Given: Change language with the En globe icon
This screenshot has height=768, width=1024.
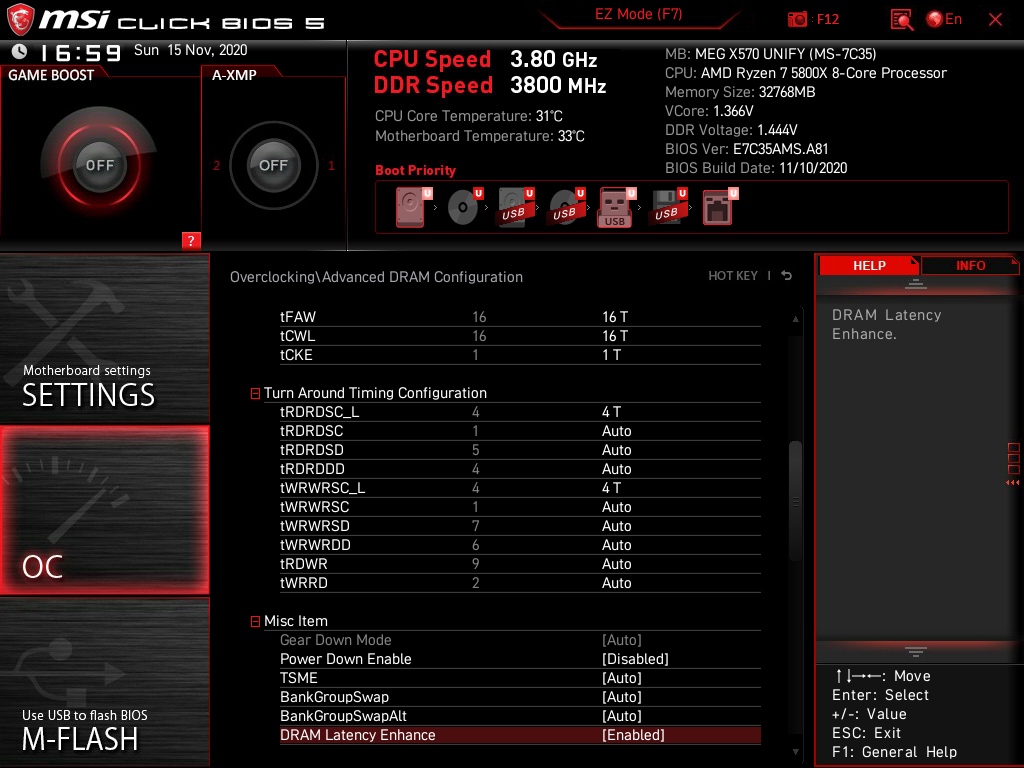Looking at the screenshot, I should pos(944,20).
